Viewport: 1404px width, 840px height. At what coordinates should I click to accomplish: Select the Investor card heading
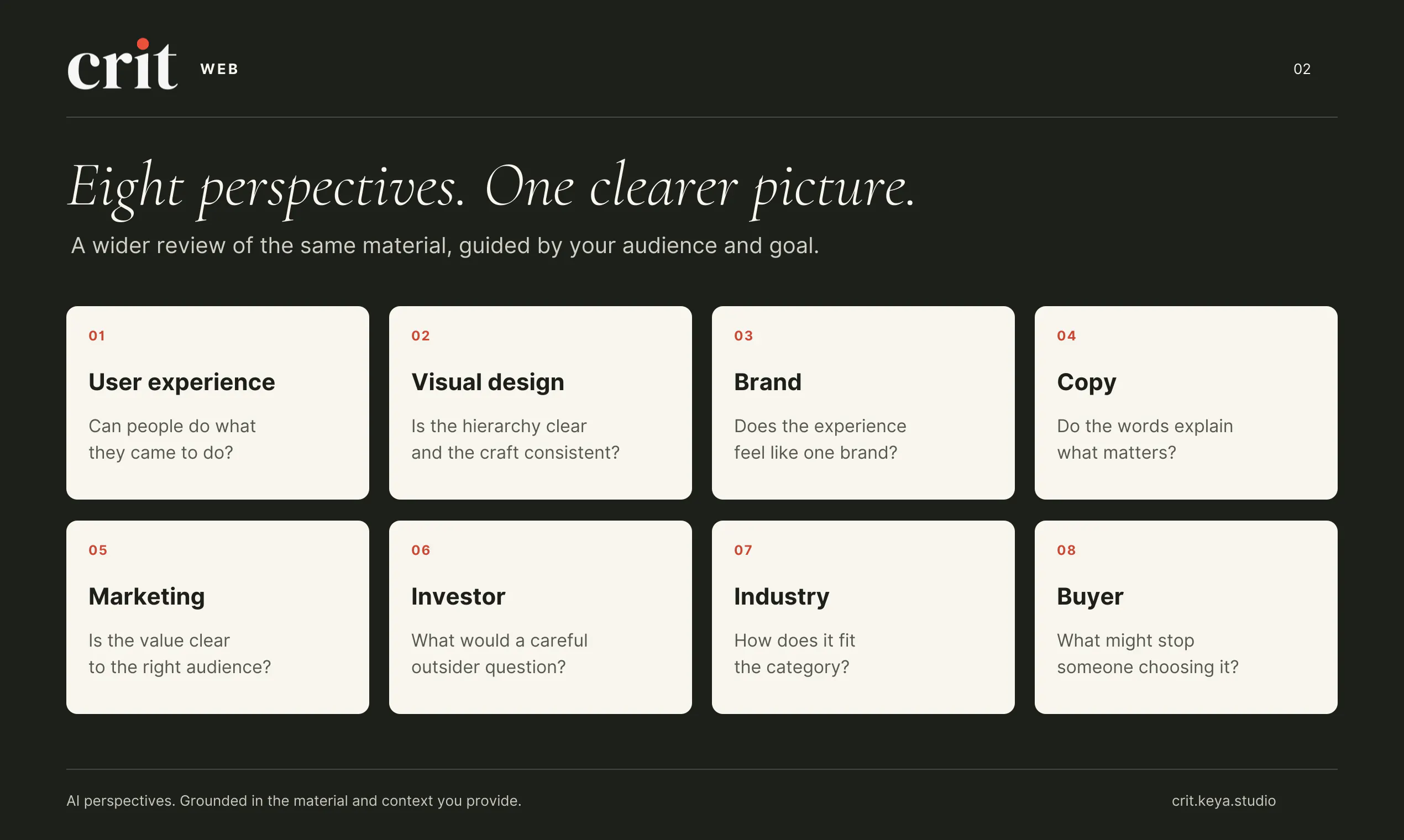tap(458, 597)
